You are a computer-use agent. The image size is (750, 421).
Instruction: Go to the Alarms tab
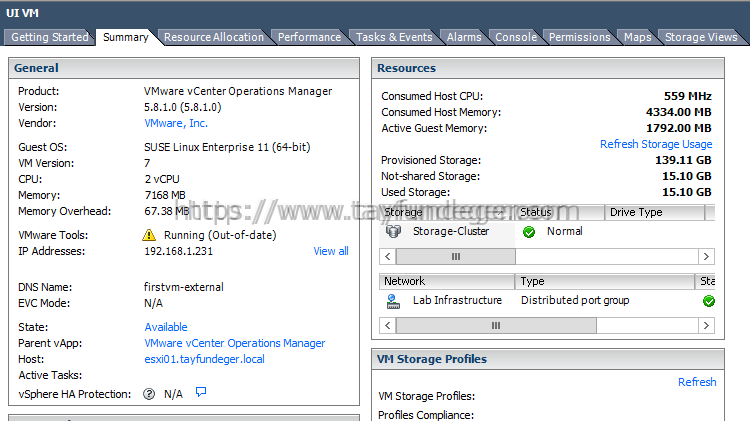point(464,37)
